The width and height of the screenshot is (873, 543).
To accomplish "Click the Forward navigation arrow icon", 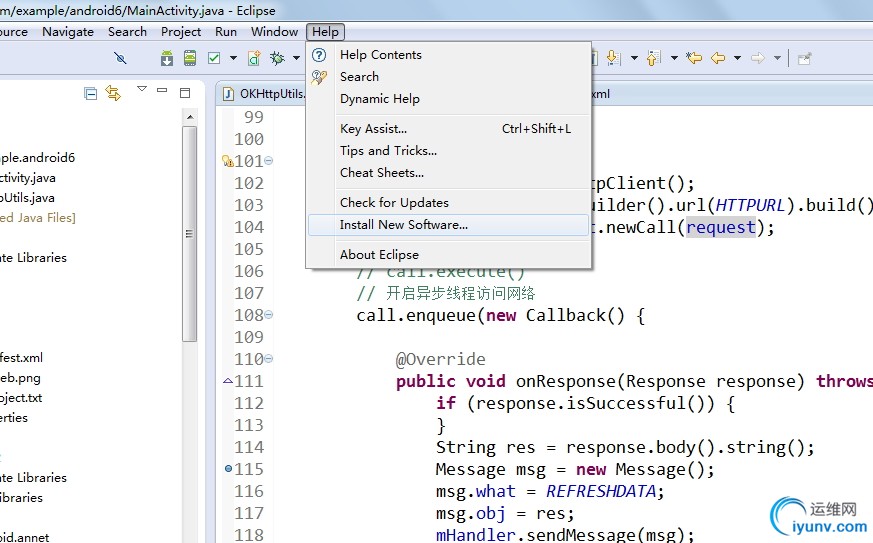I will 758,58.
